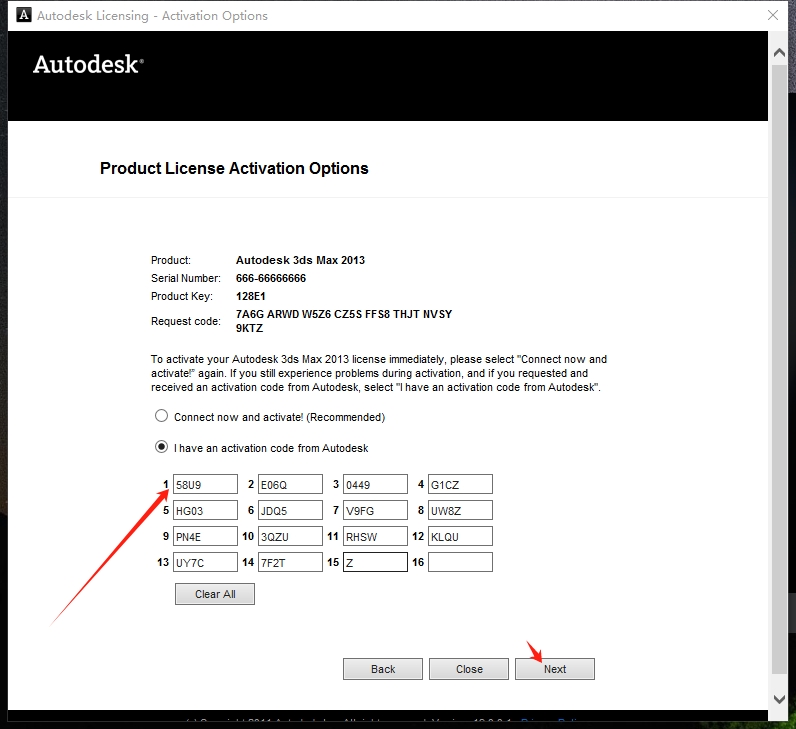The image size is (796, 729).
Task: Select activation field 7 with V9FG
Action: point(375,511)
